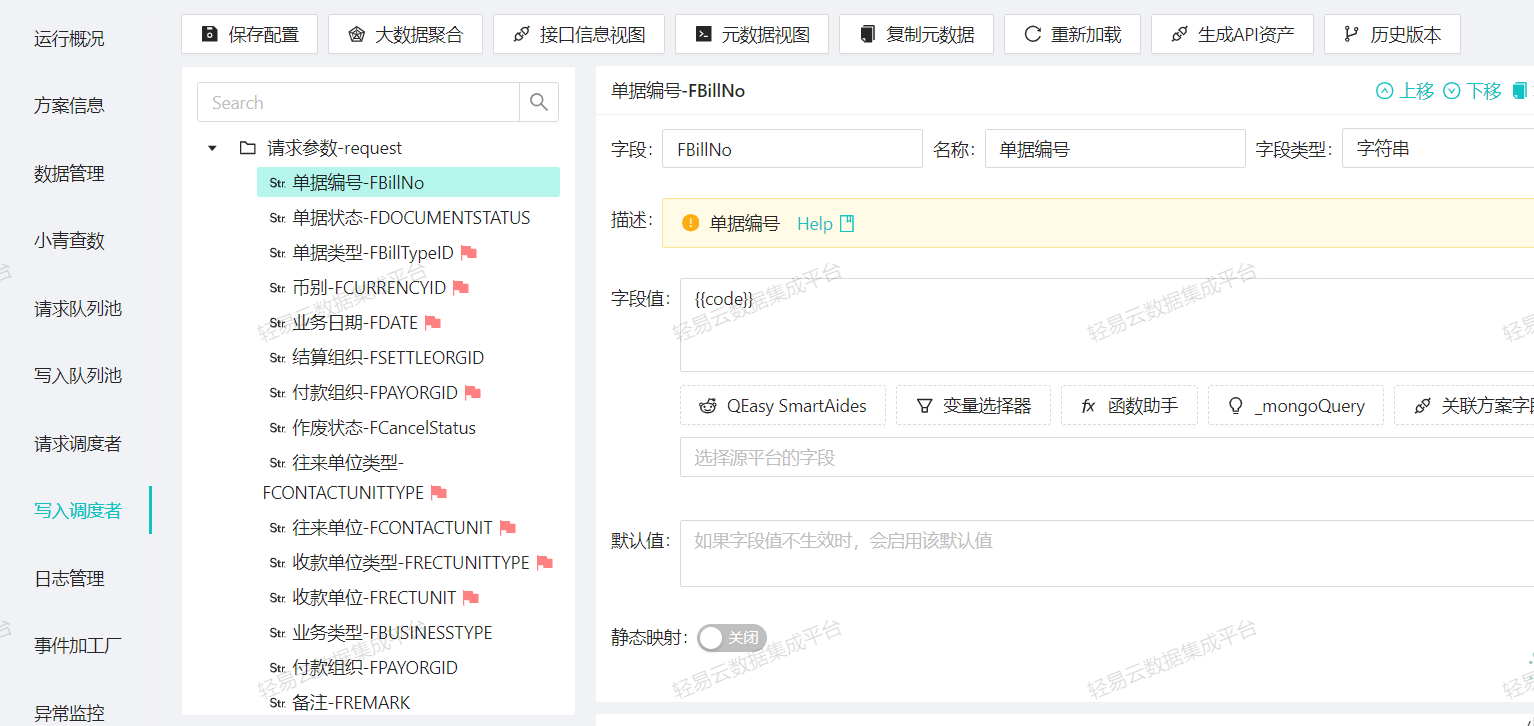Click the red flag next to 币别-FCURRENCYID
Viewport: 1534px width, 726px height.
460,288
